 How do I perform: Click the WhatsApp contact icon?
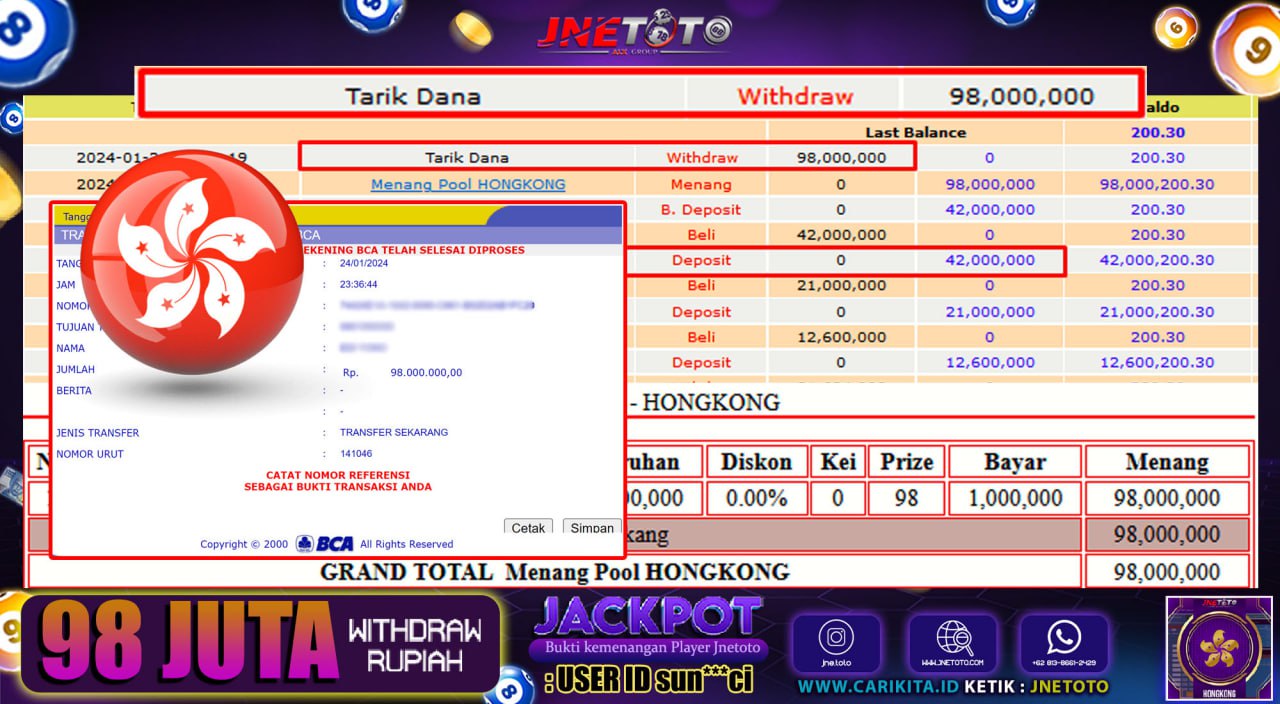(1063, 643)
